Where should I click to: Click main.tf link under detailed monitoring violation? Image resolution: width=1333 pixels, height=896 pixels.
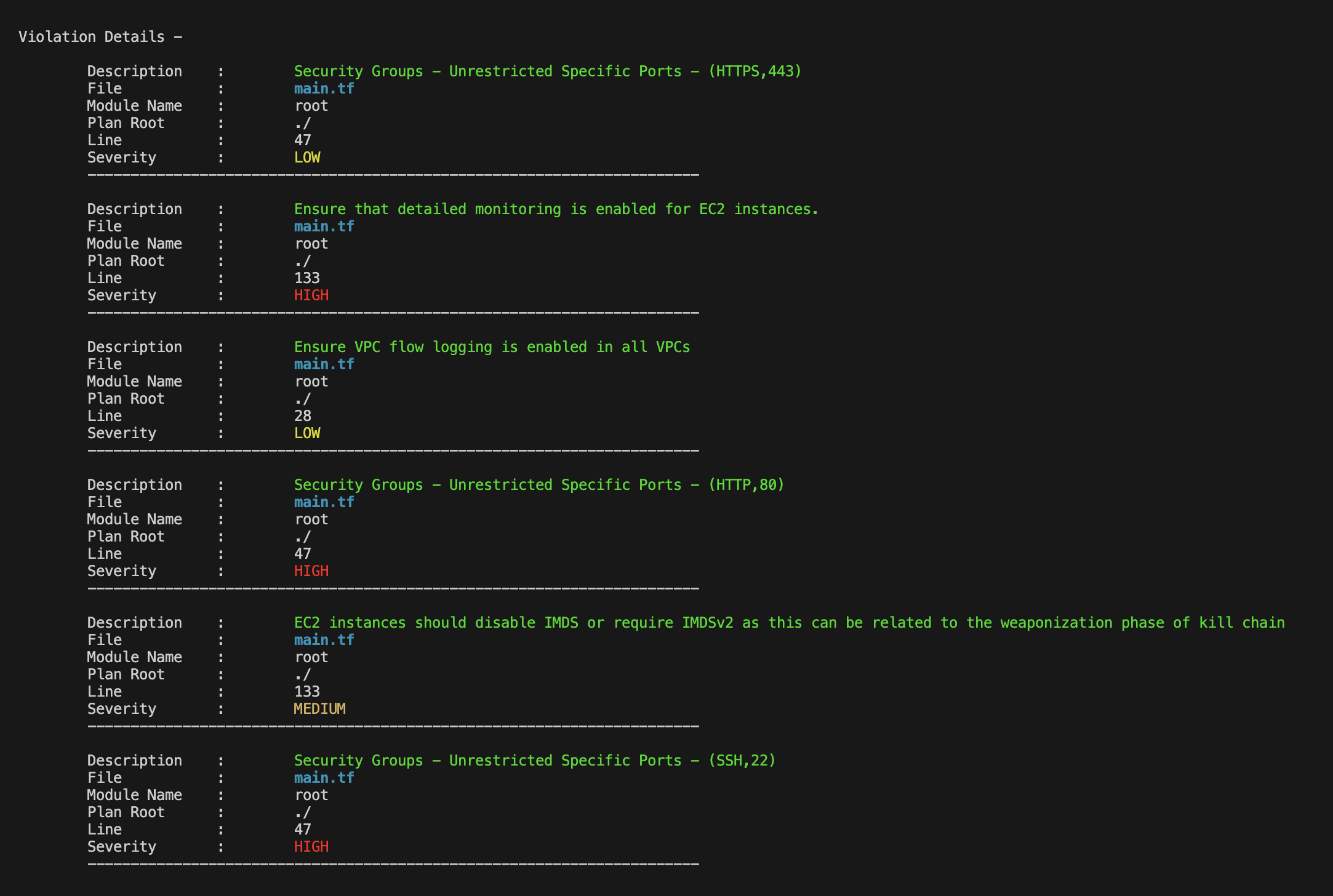324,226
